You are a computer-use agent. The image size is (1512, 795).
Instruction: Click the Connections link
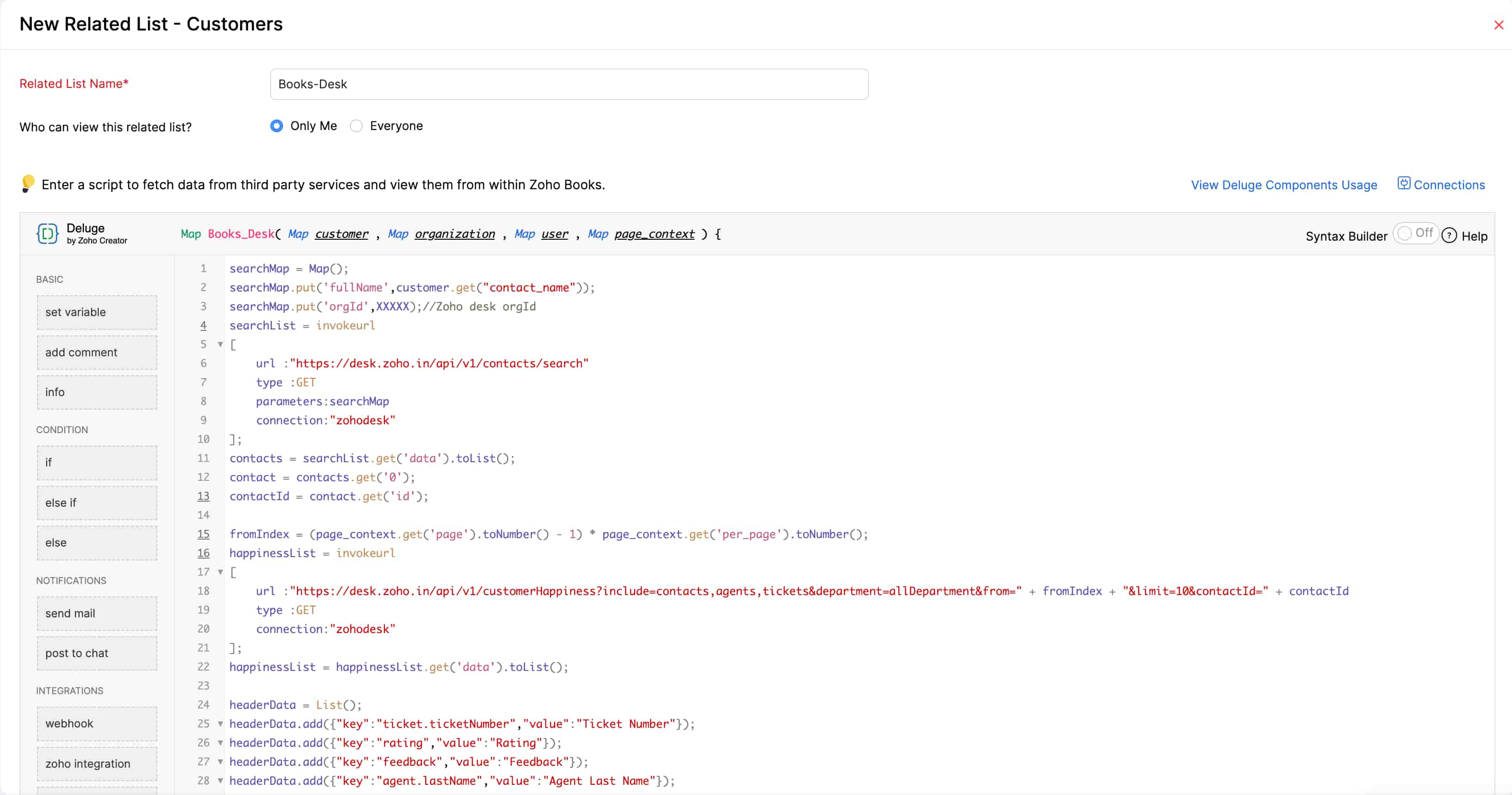[1449, 184]
